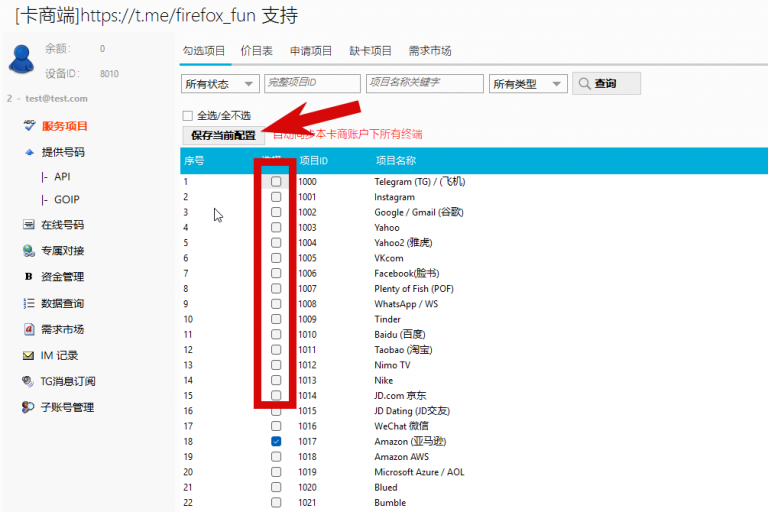Click the 项目ID column header
This screenshot has height=512, width=768.
313,161
